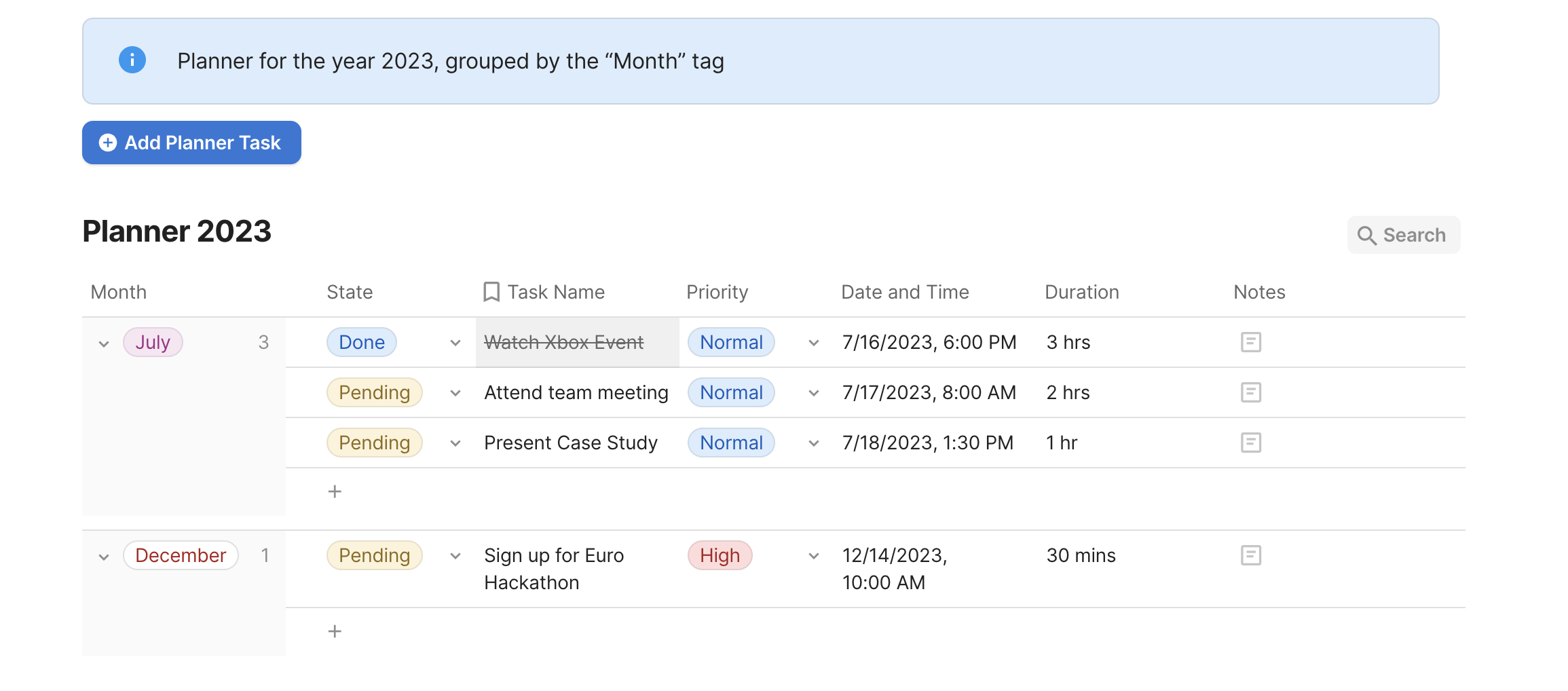Click the bookmark icon beside Task Name
The width and height of the screenshot is (1568, 691).
[x=491, y=292]
